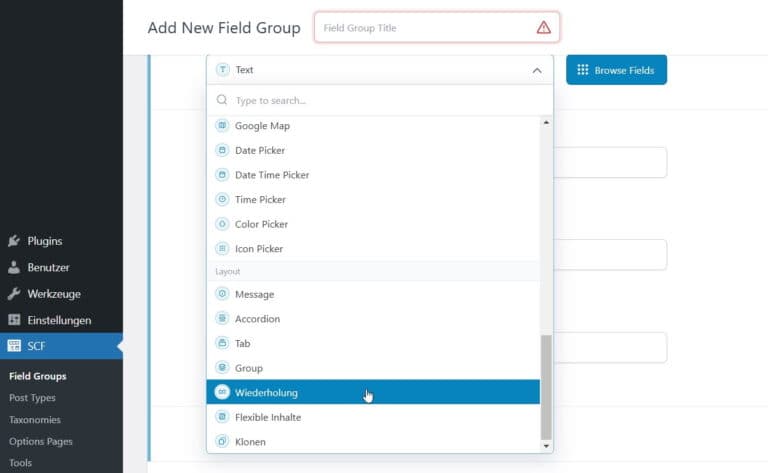This screenshot has height=473, width=768.
Task: Select Group layout field
Action: click(x=373, y=367)
